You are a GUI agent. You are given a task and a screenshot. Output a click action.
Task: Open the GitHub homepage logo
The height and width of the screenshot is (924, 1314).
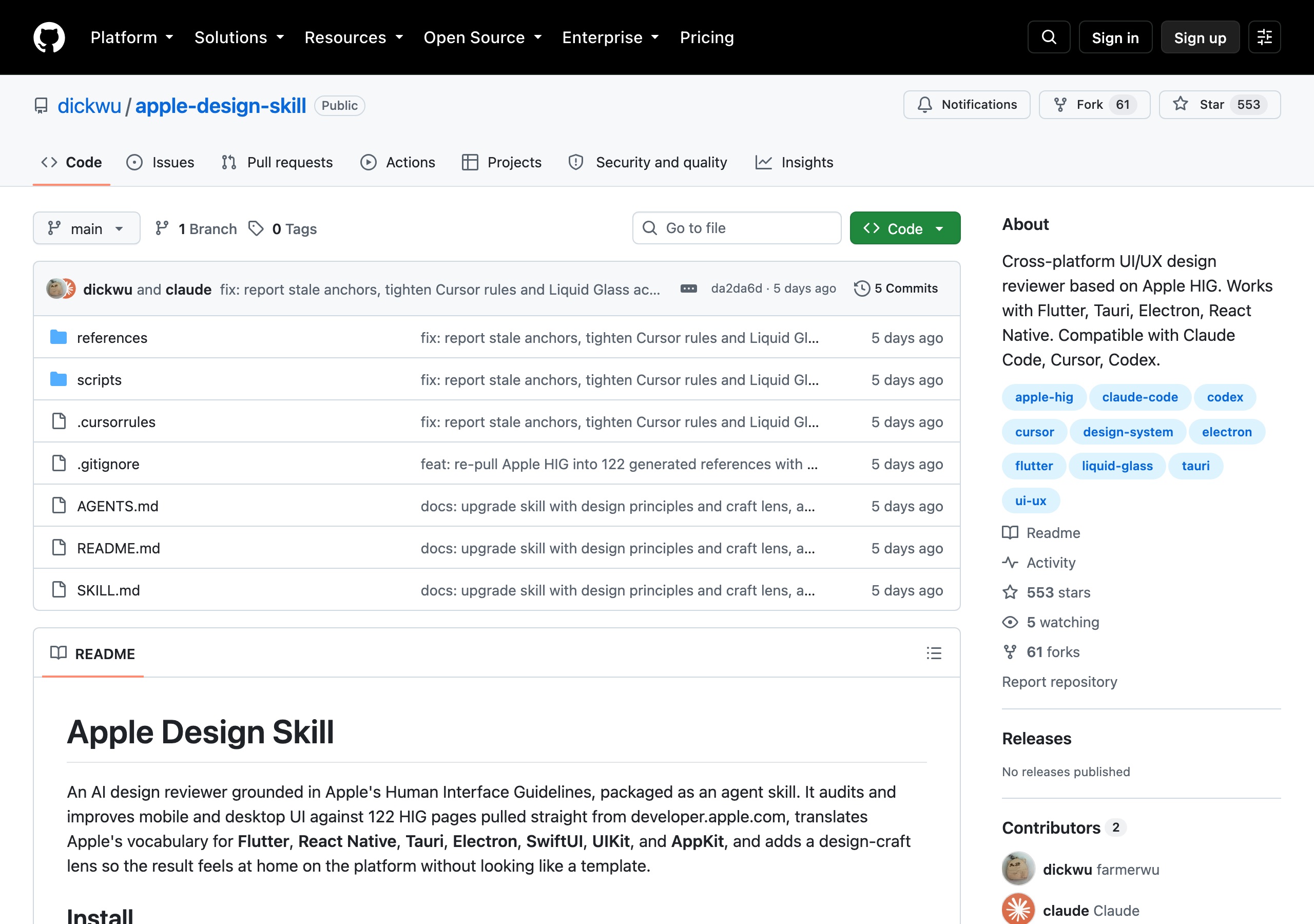pos(49,37)
